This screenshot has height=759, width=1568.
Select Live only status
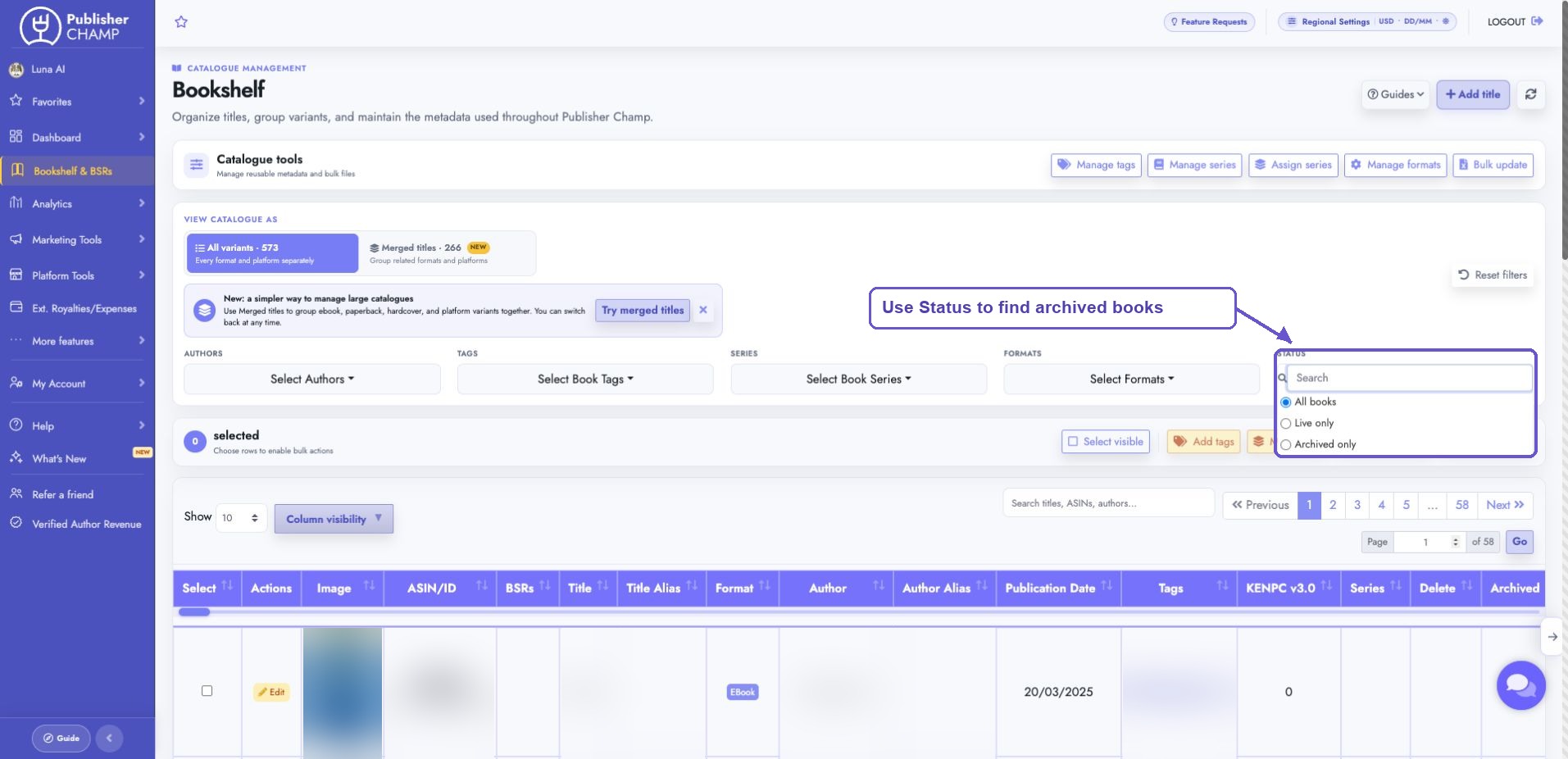(1286, 424)
